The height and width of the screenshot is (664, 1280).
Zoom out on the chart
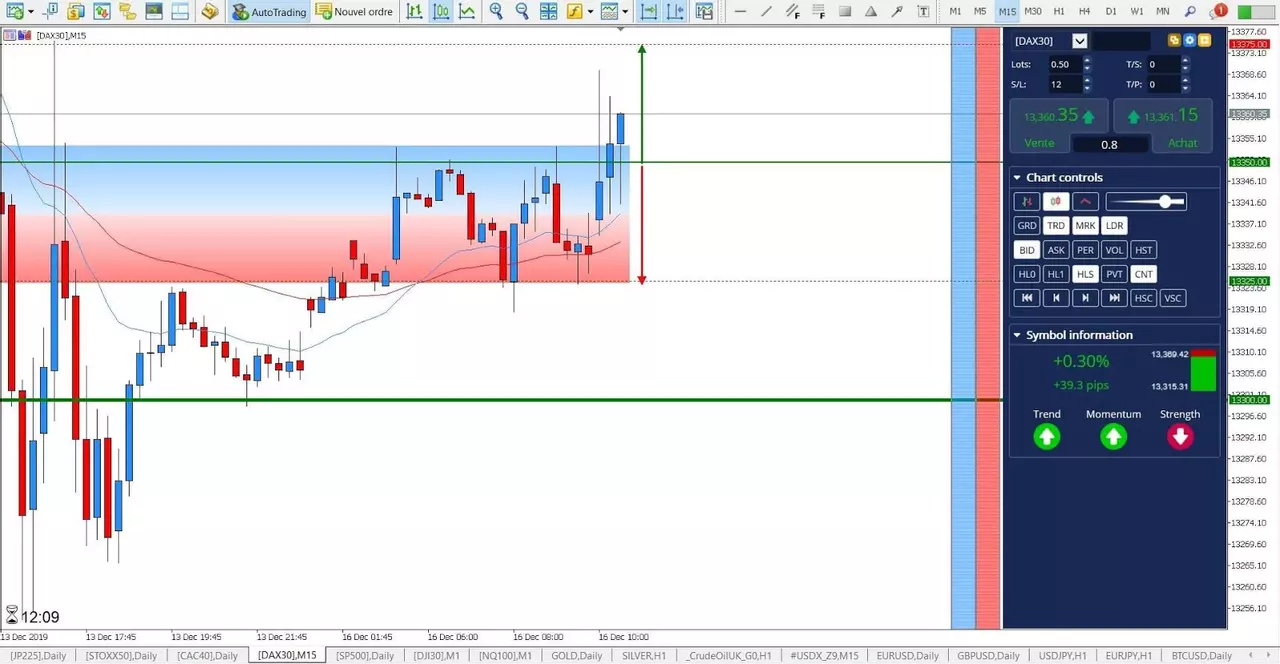[522, 12]
